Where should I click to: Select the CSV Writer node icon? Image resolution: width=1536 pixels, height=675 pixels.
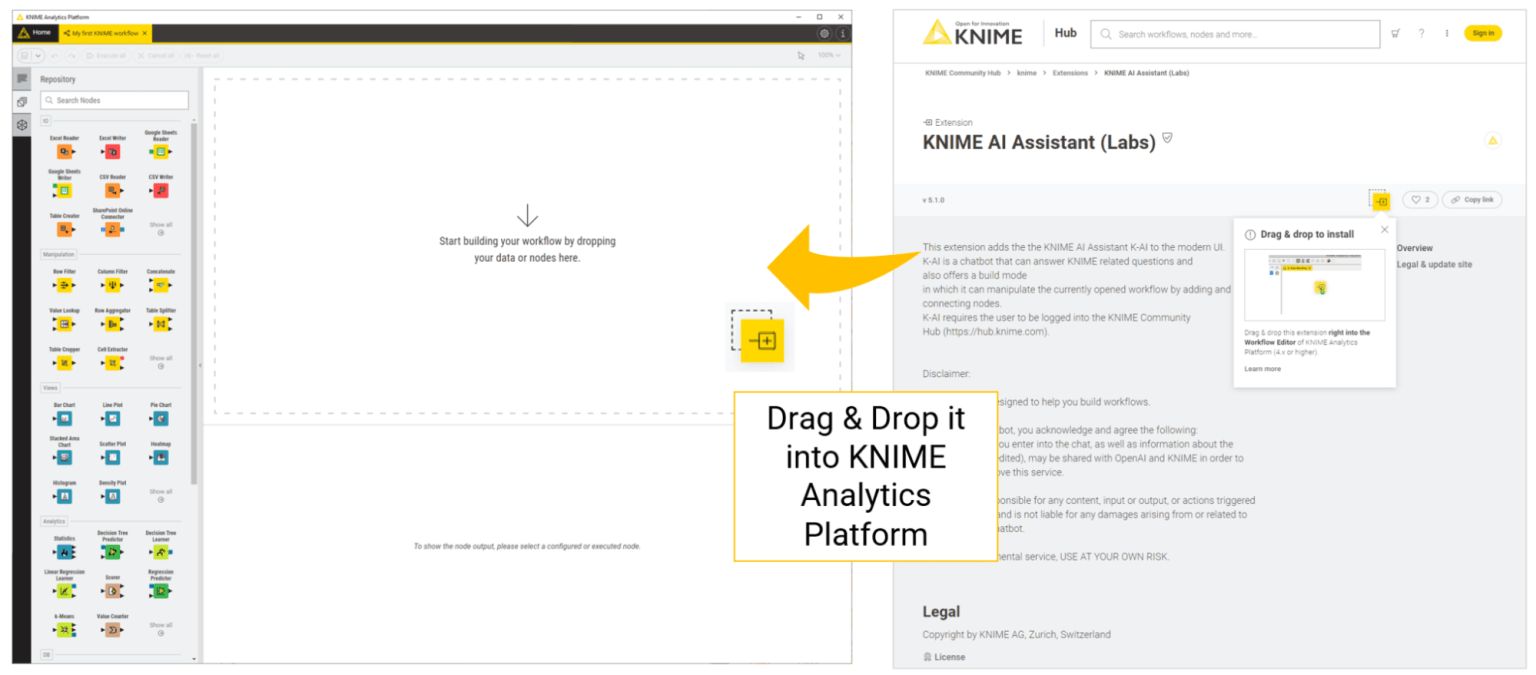(160, 191)
